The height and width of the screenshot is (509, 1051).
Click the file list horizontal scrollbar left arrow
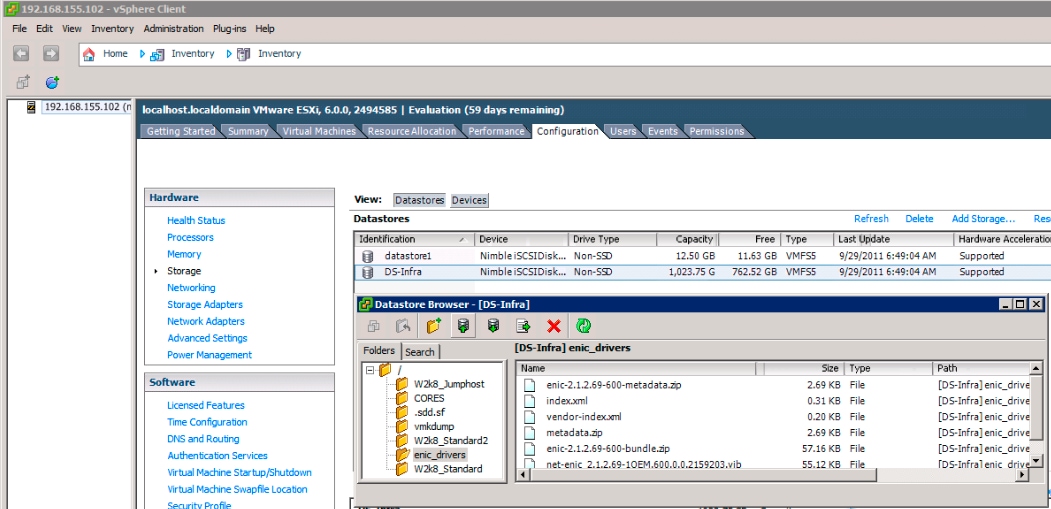click(x=522, y=476)
